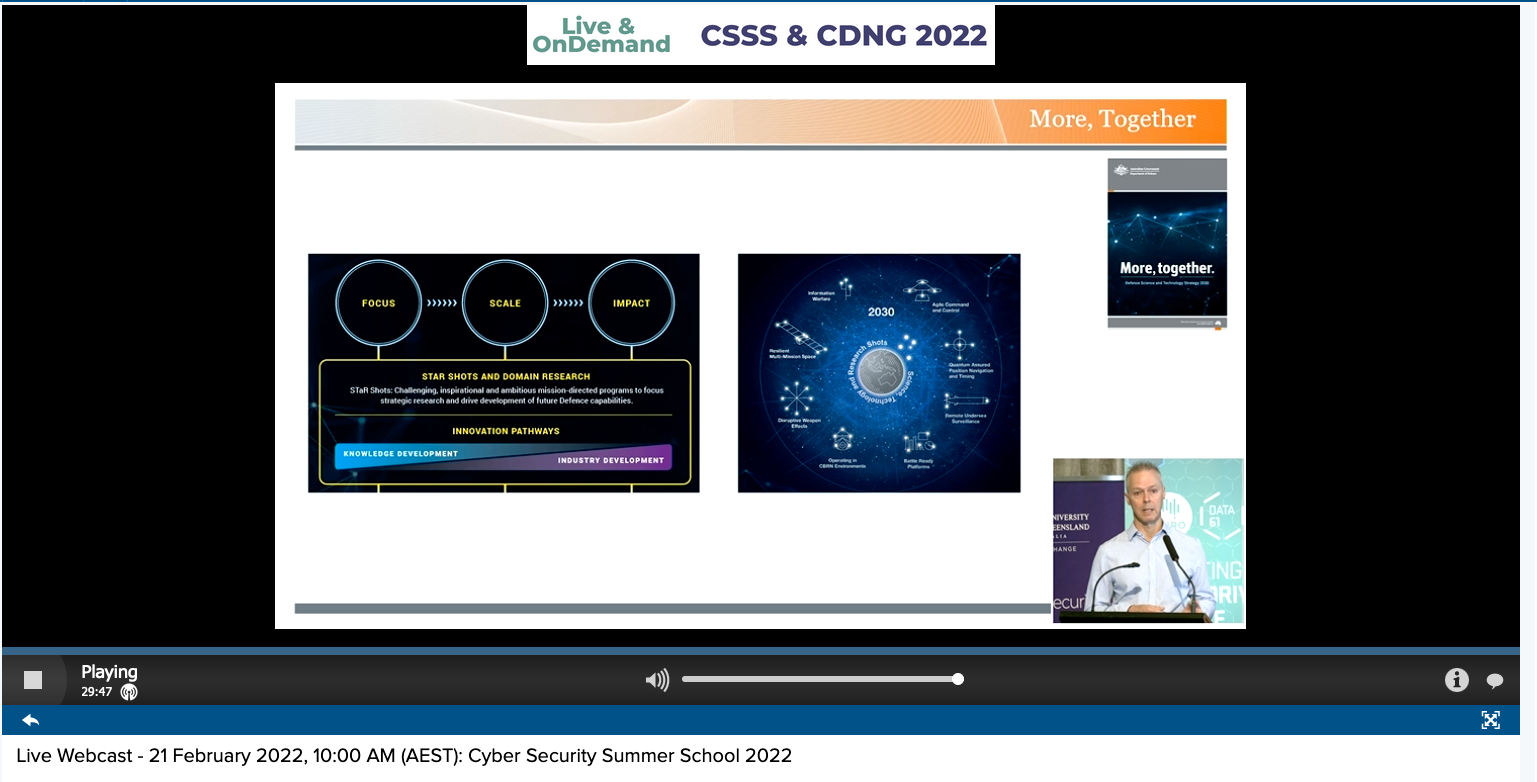Click the volume slider handle
This screenshot has height=782, width=1537.
(x=958, y=679)
